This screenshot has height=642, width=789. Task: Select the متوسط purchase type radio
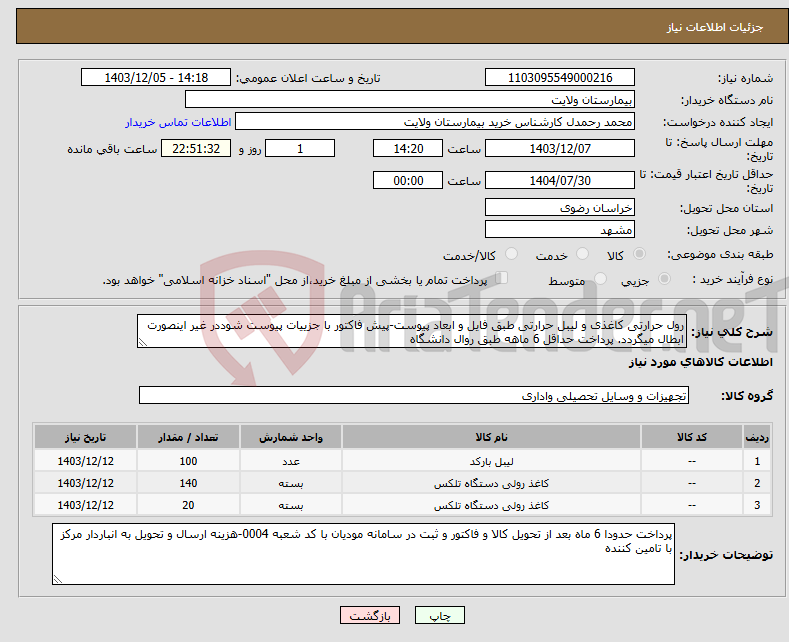(x=600, y=278)
